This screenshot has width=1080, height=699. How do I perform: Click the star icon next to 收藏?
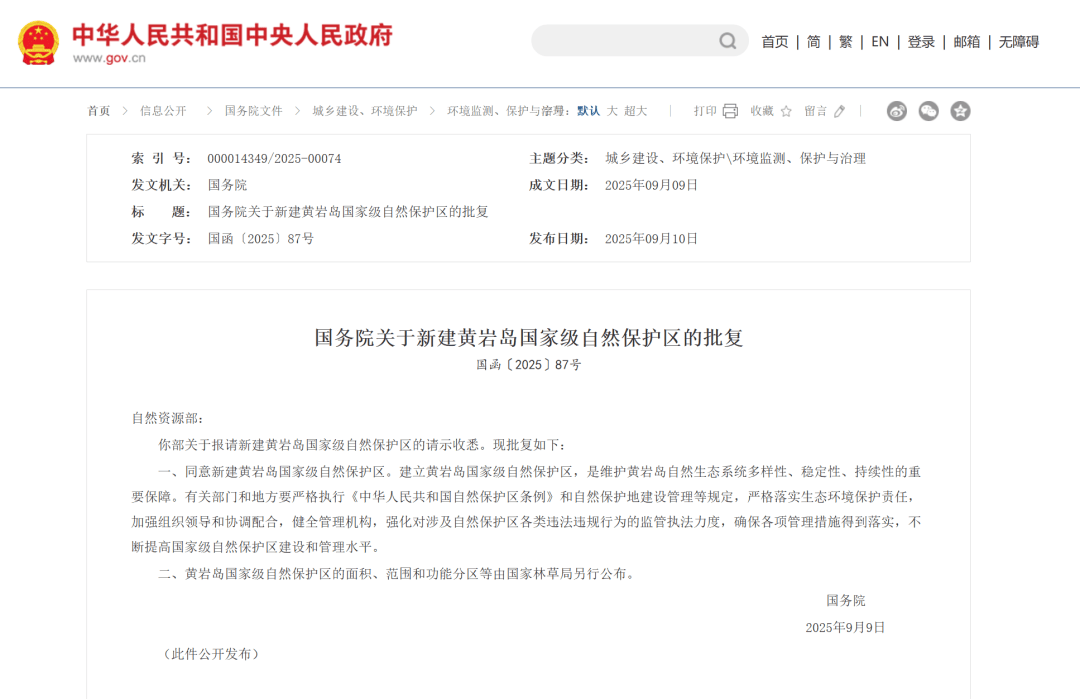click(786, 111)
